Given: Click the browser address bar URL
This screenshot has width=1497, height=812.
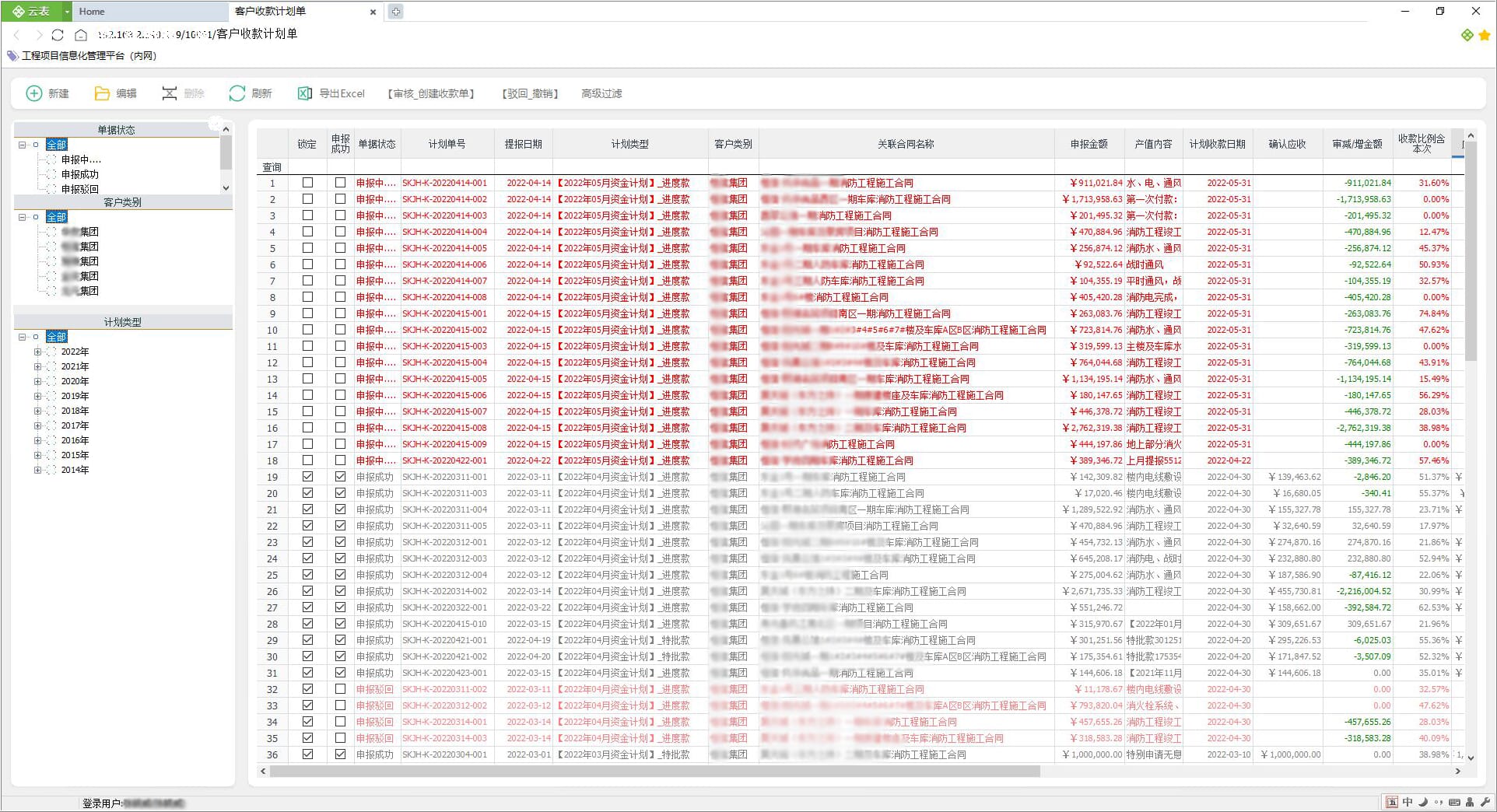Looking at the screenshot, I should [x=198, y=34].
